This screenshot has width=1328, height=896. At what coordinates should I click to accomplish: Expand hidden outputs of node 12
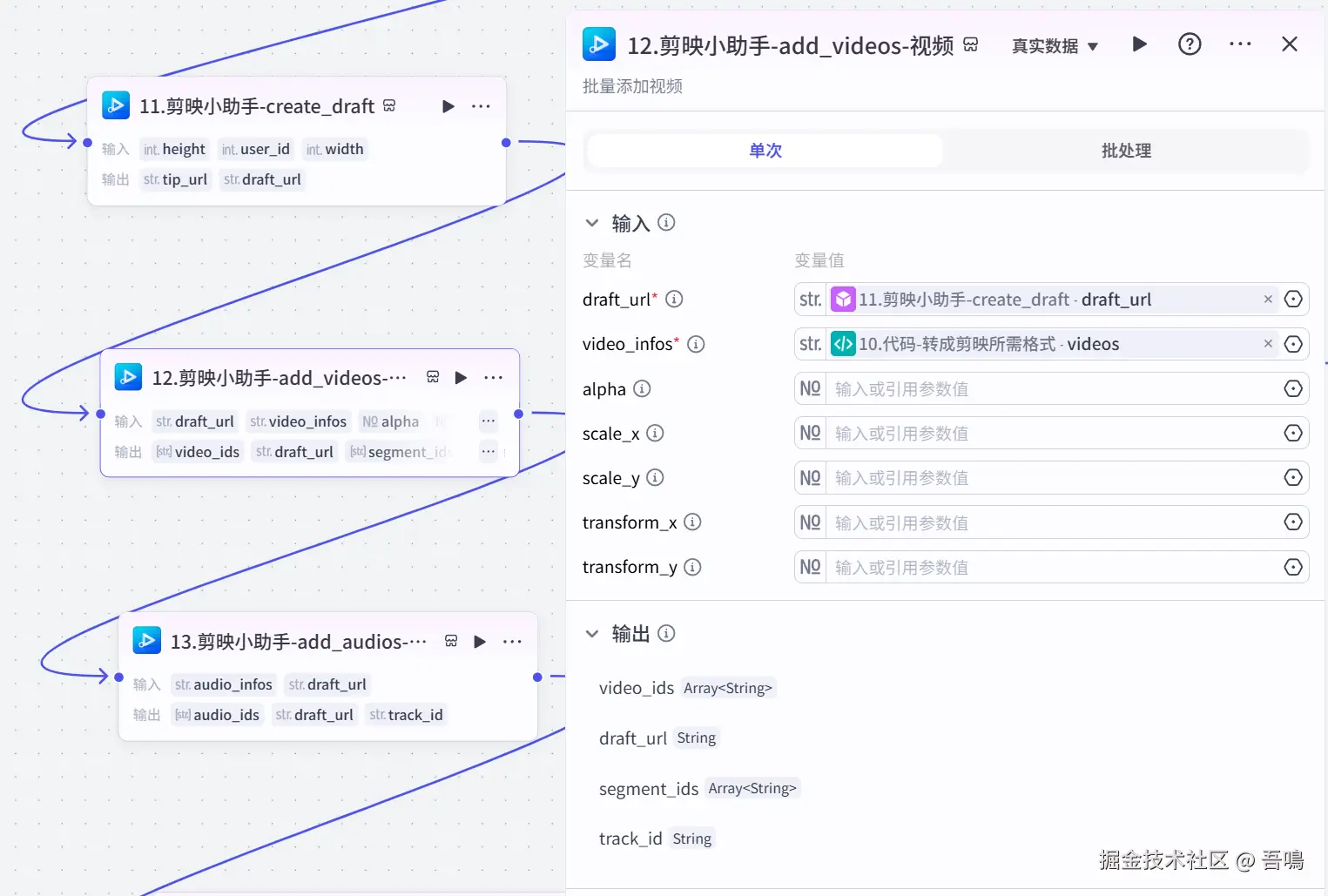tap(489, 451)
